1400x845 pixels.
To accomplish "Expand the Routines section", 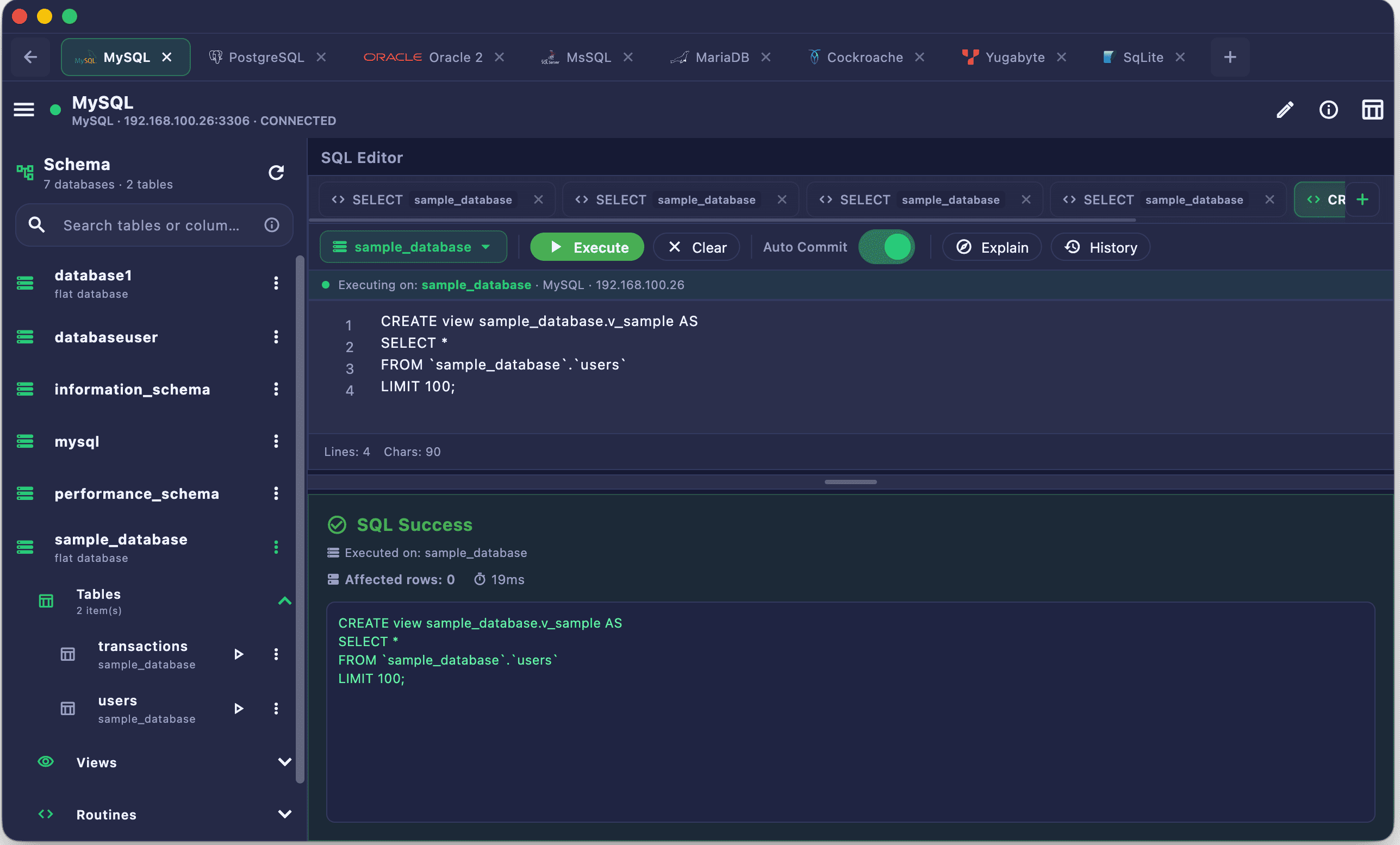I will point(285,815).
